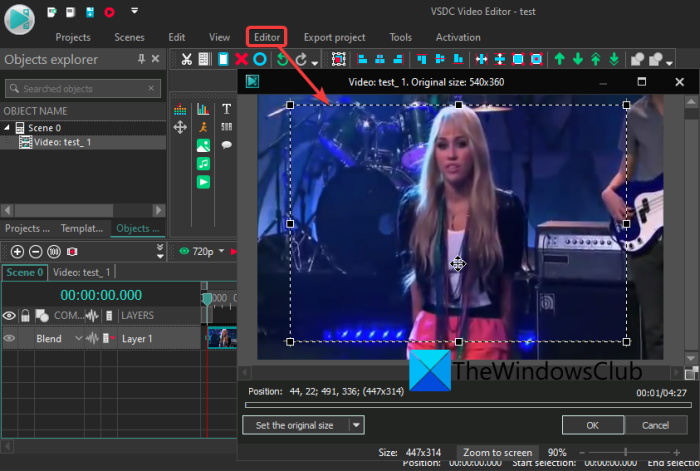Switch to the Video: test_ 1 timeline tab
Viewport: 700px width, 471px height.
click(82, 272)
